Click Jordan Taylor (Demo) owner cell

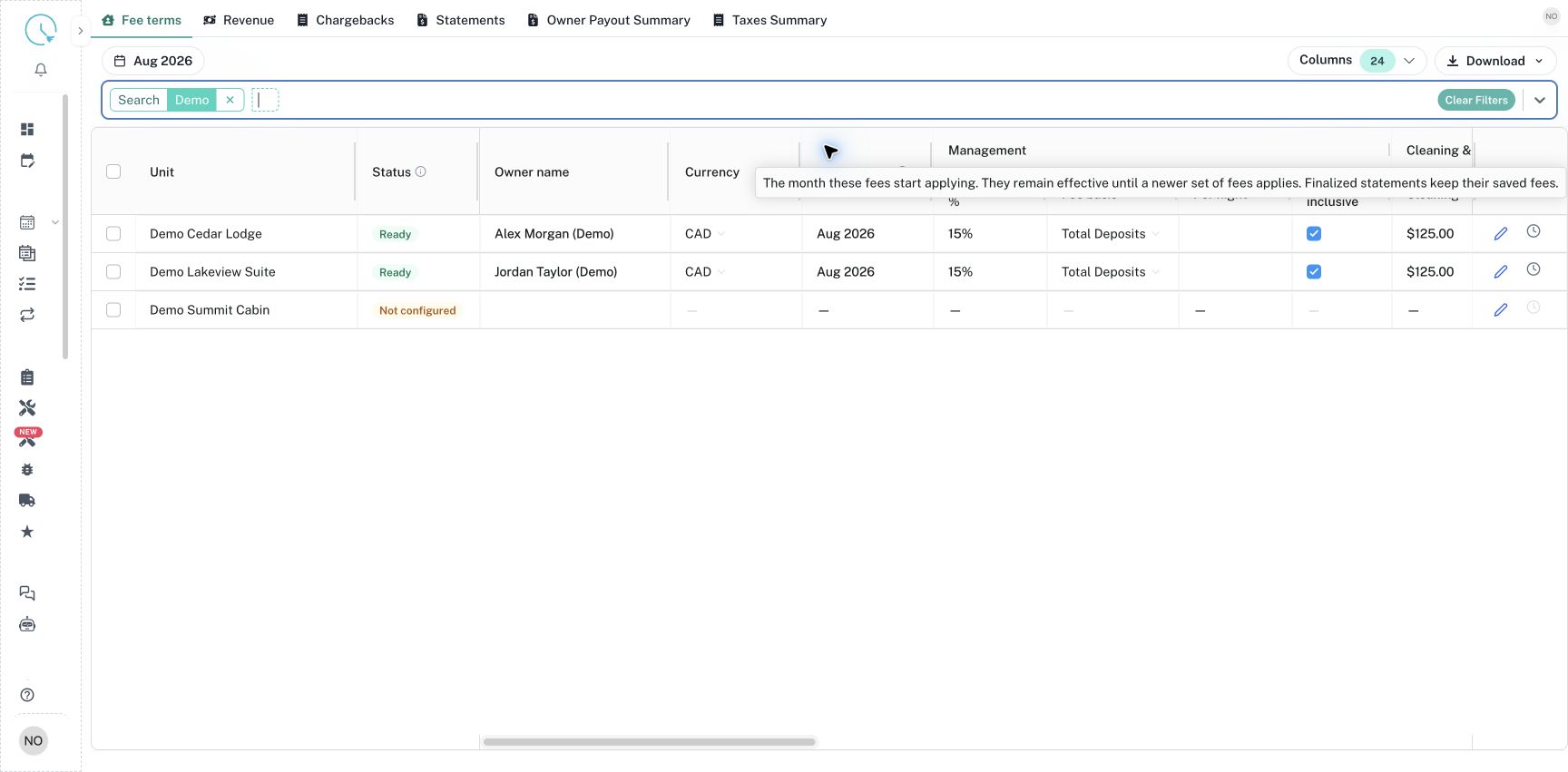tap(556, 272)
